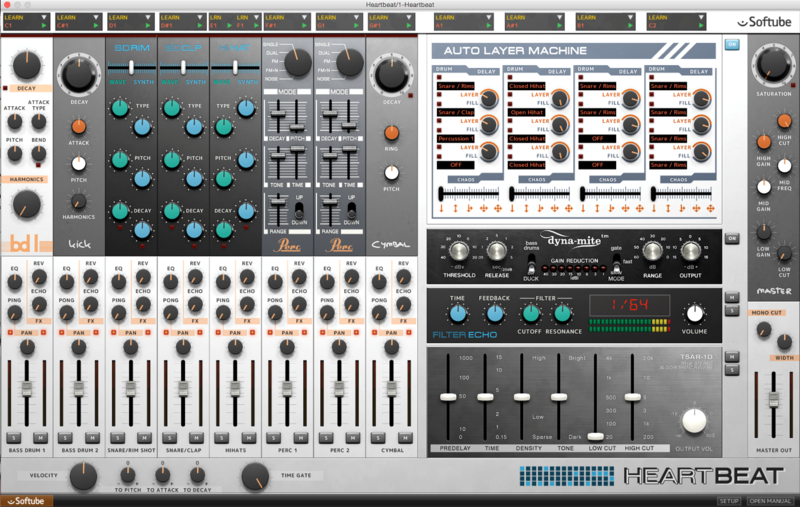
Task: Click the Filter Echo cutoff knob
Action: [530, 314]
